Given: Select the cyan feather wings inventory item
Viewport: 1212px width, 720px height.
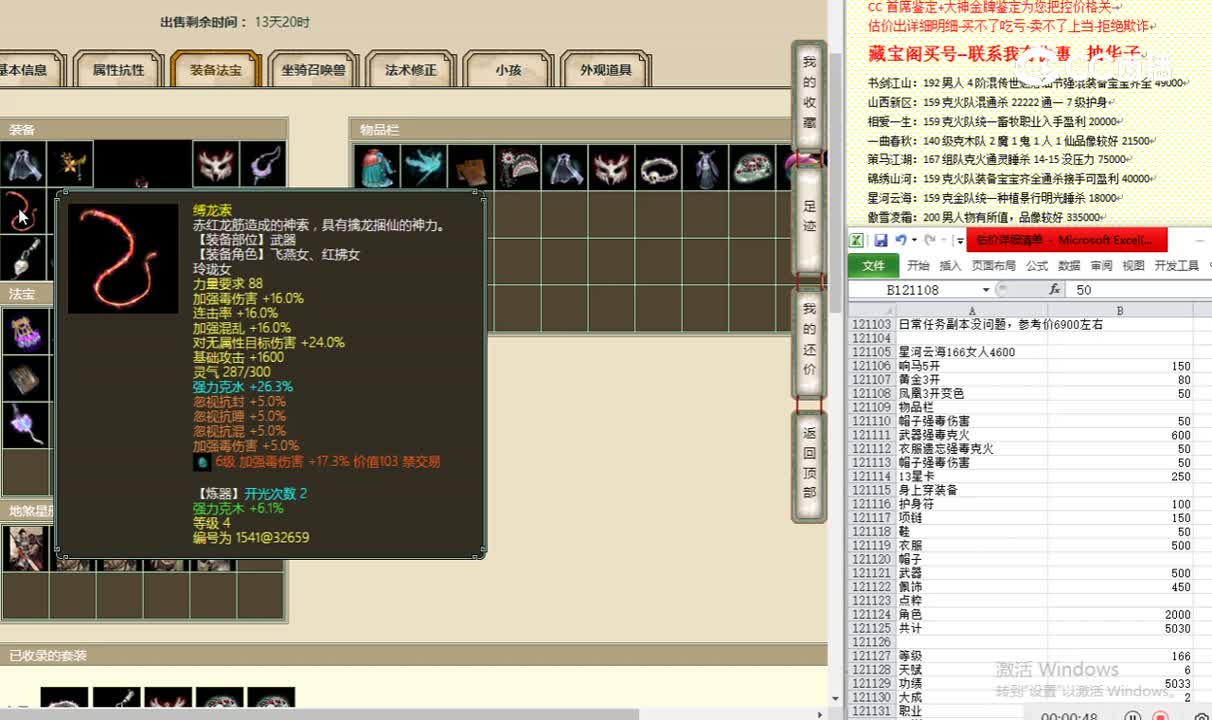Looking at the screenshot, I should 423,167.
